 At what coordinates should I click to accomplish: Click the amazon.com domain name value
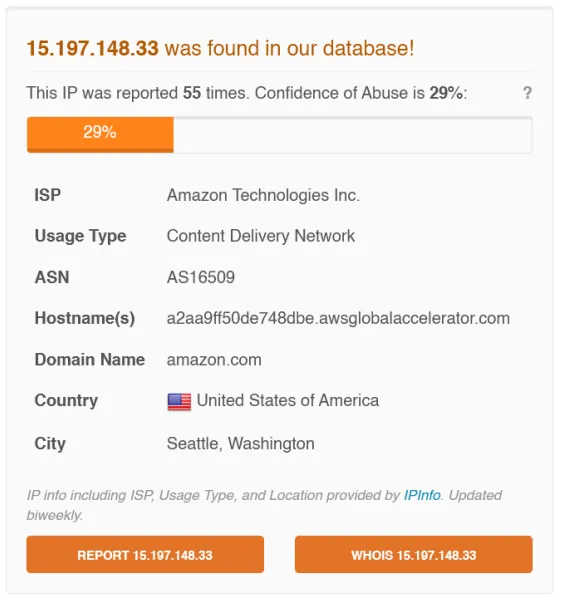pyautogui.click(x=214, y=360)
